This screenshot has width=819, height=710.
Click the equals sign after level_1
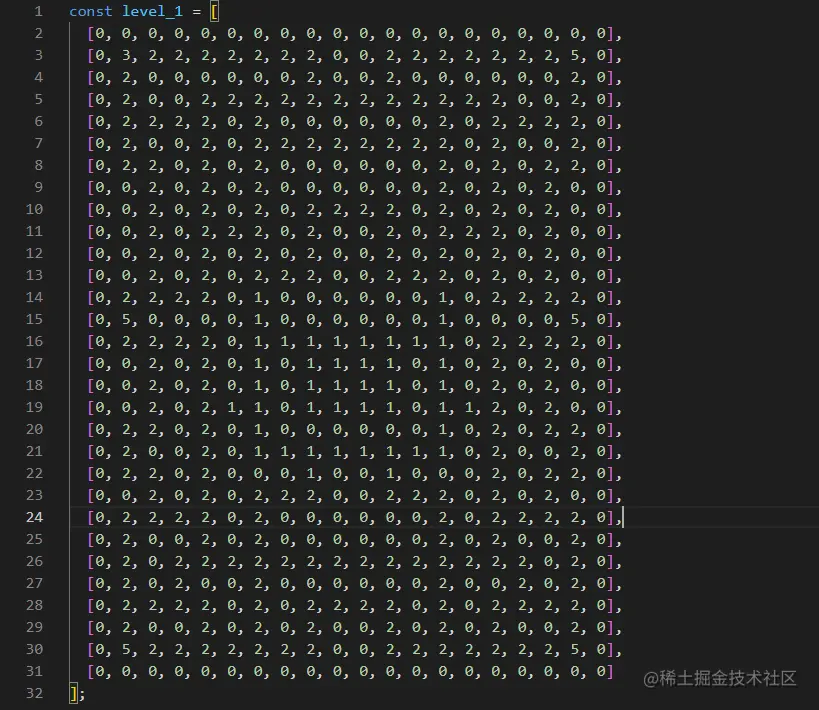point(196,11)
